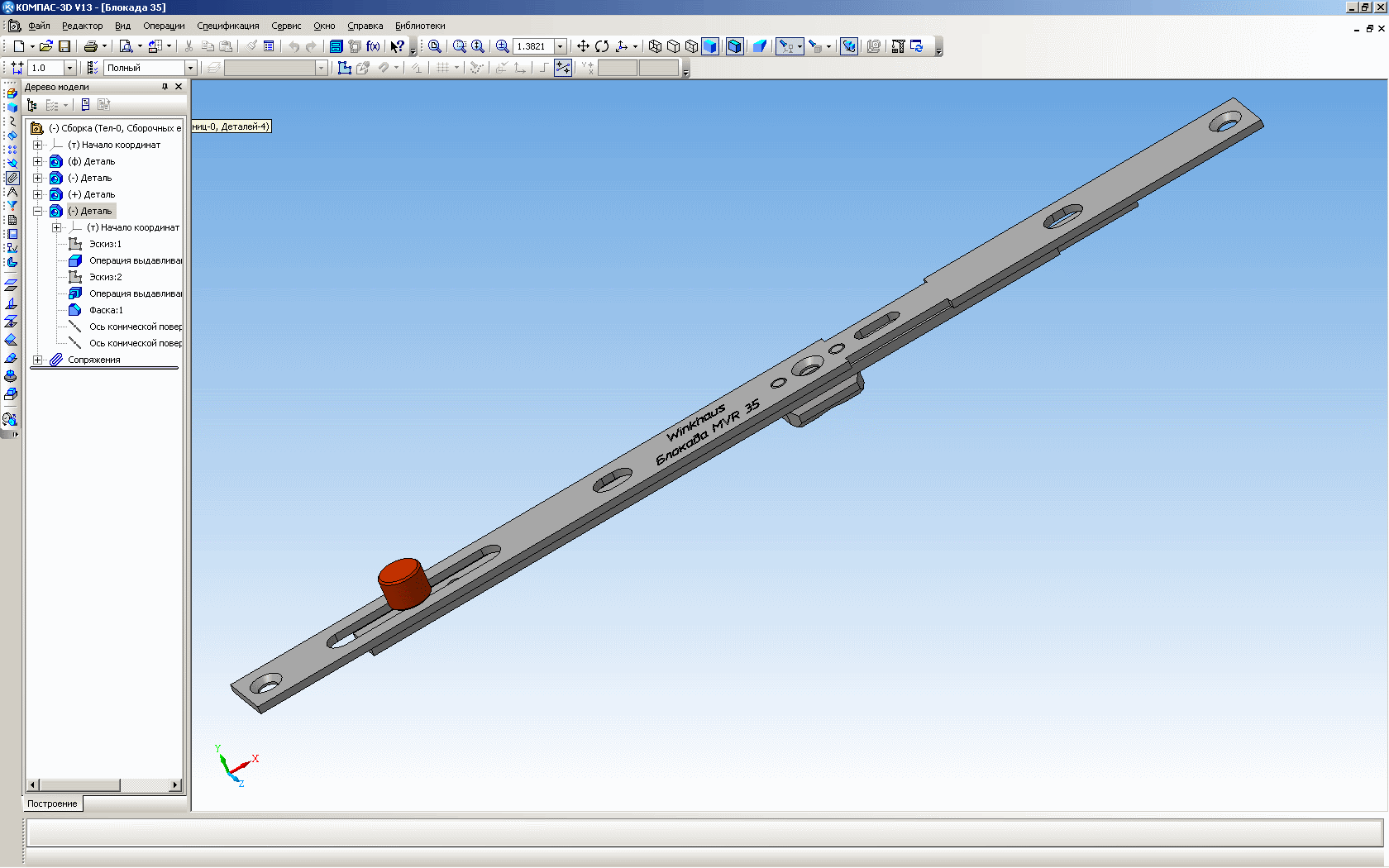Viewport: 1389px width, 868px height.
Task: Click the variables f(x) icon
Action: 373,46
